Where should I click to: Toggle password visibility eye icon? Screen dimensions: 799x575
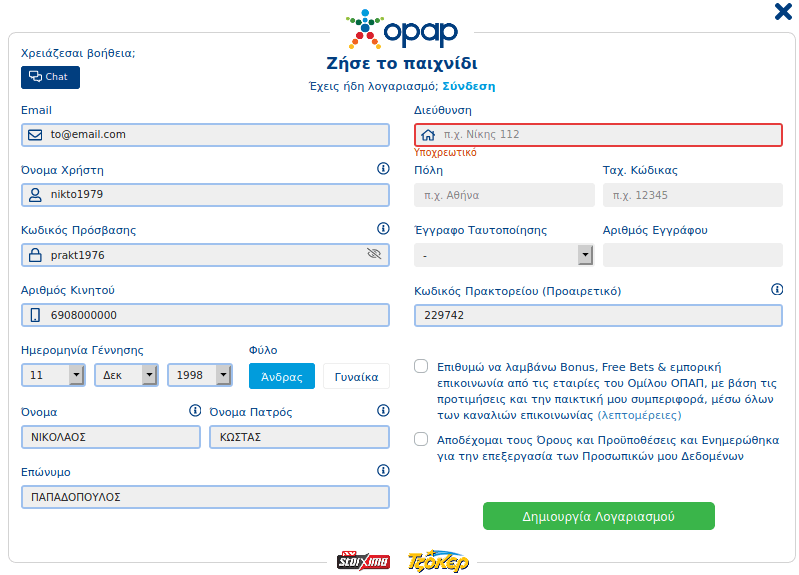pos(374,254)
